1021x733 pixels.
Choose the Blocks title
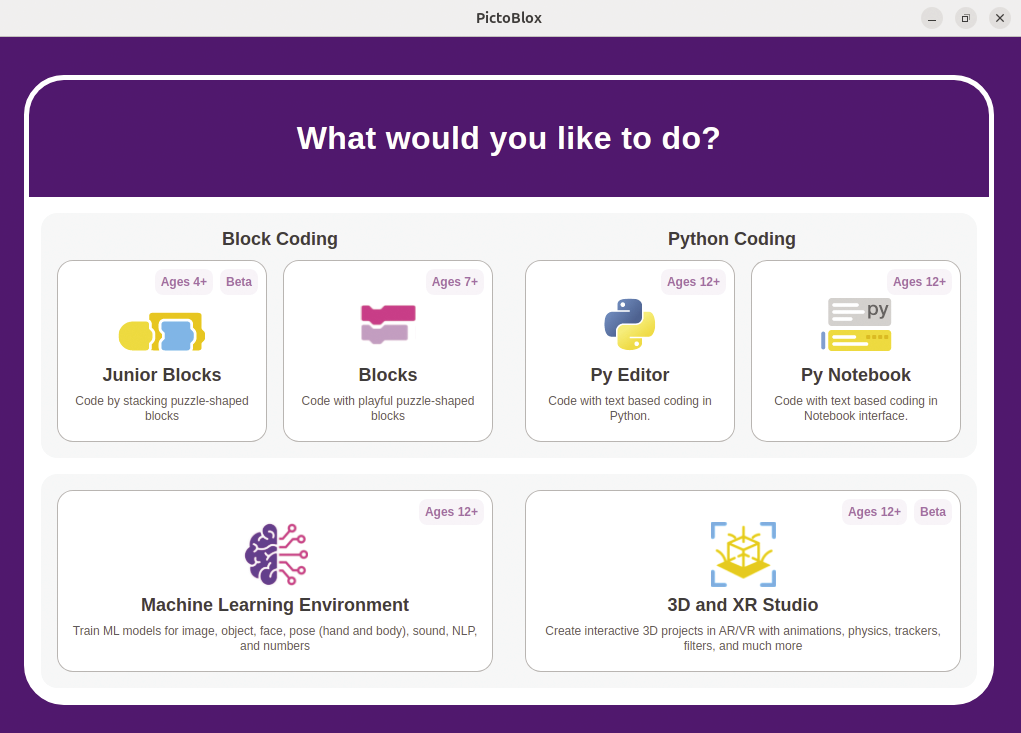coord(388,375)
